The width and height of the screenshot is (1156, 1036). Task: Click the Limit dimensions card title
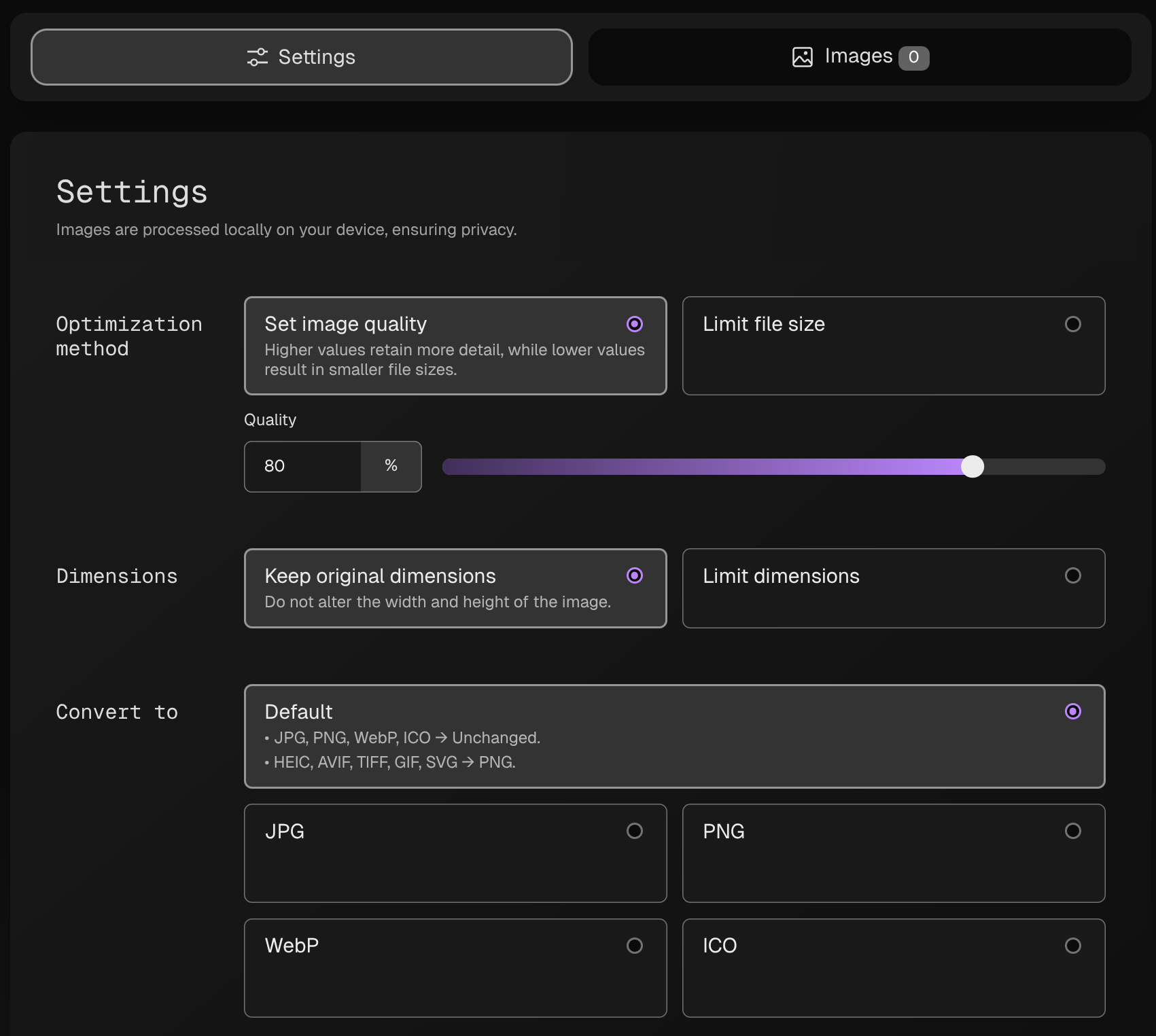tap(781, 576)
